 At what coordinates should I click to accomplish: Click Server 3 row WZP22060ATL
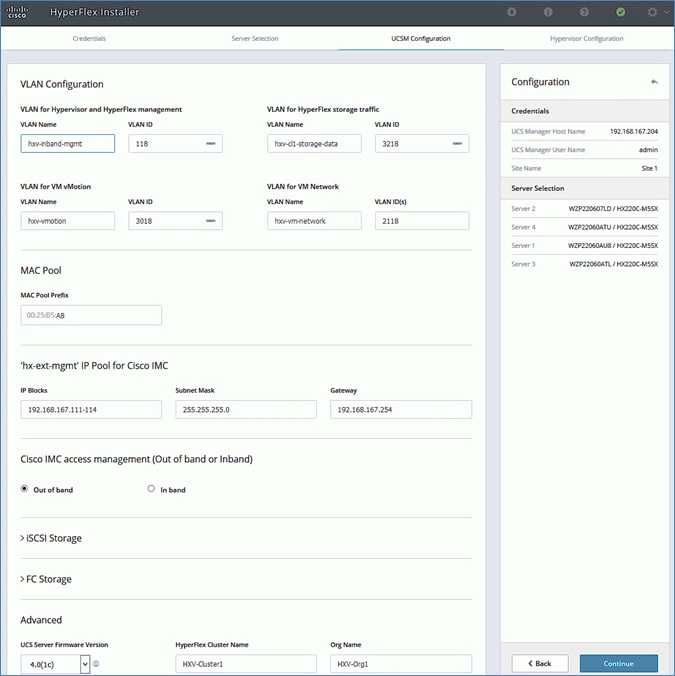click(584, 264)
